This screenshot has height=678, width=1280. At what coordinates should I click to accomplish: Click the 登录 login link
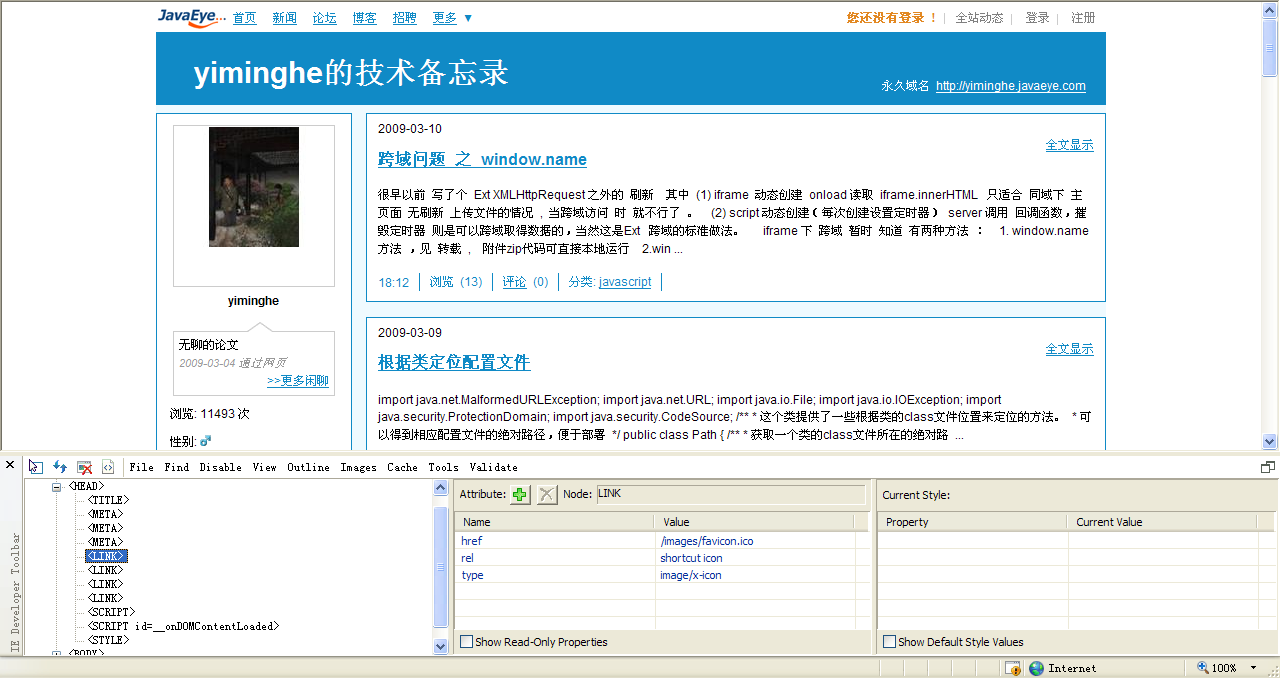[1037, 18]
